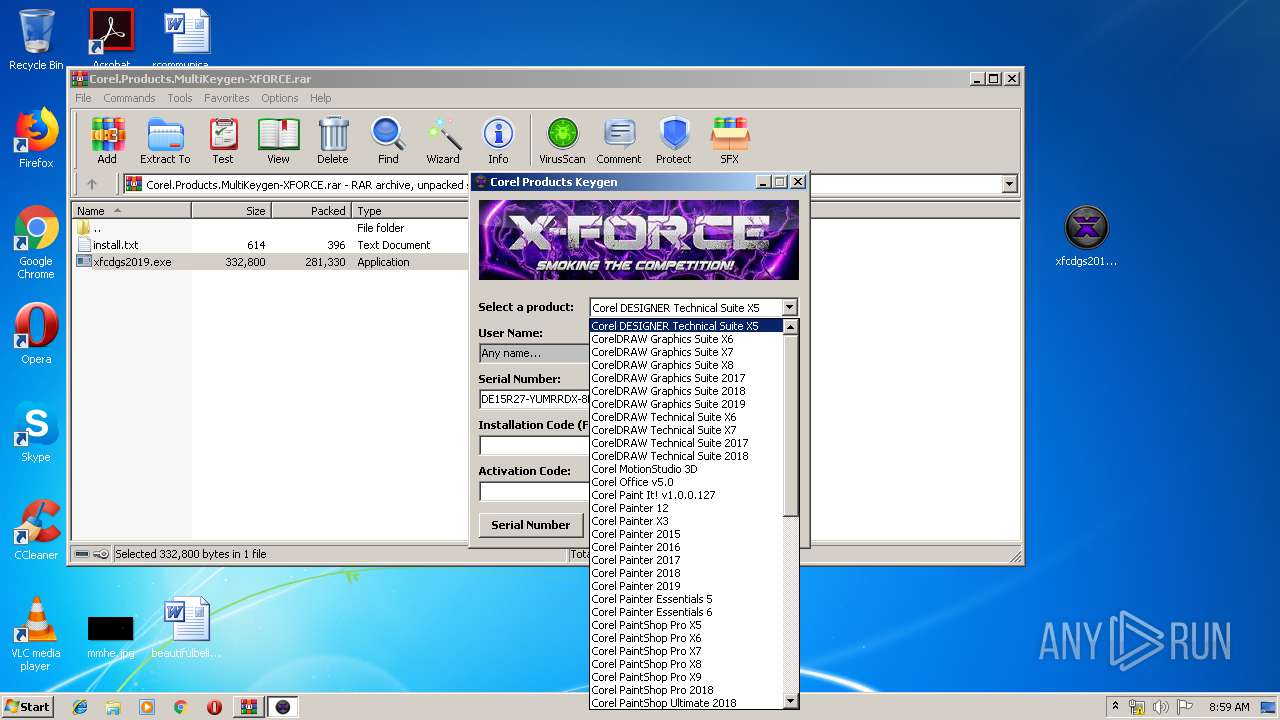This screenshot has width=1280, height=720.
Task: Open Firefox desktop shortcut
Action: click(x=36, y=138)
